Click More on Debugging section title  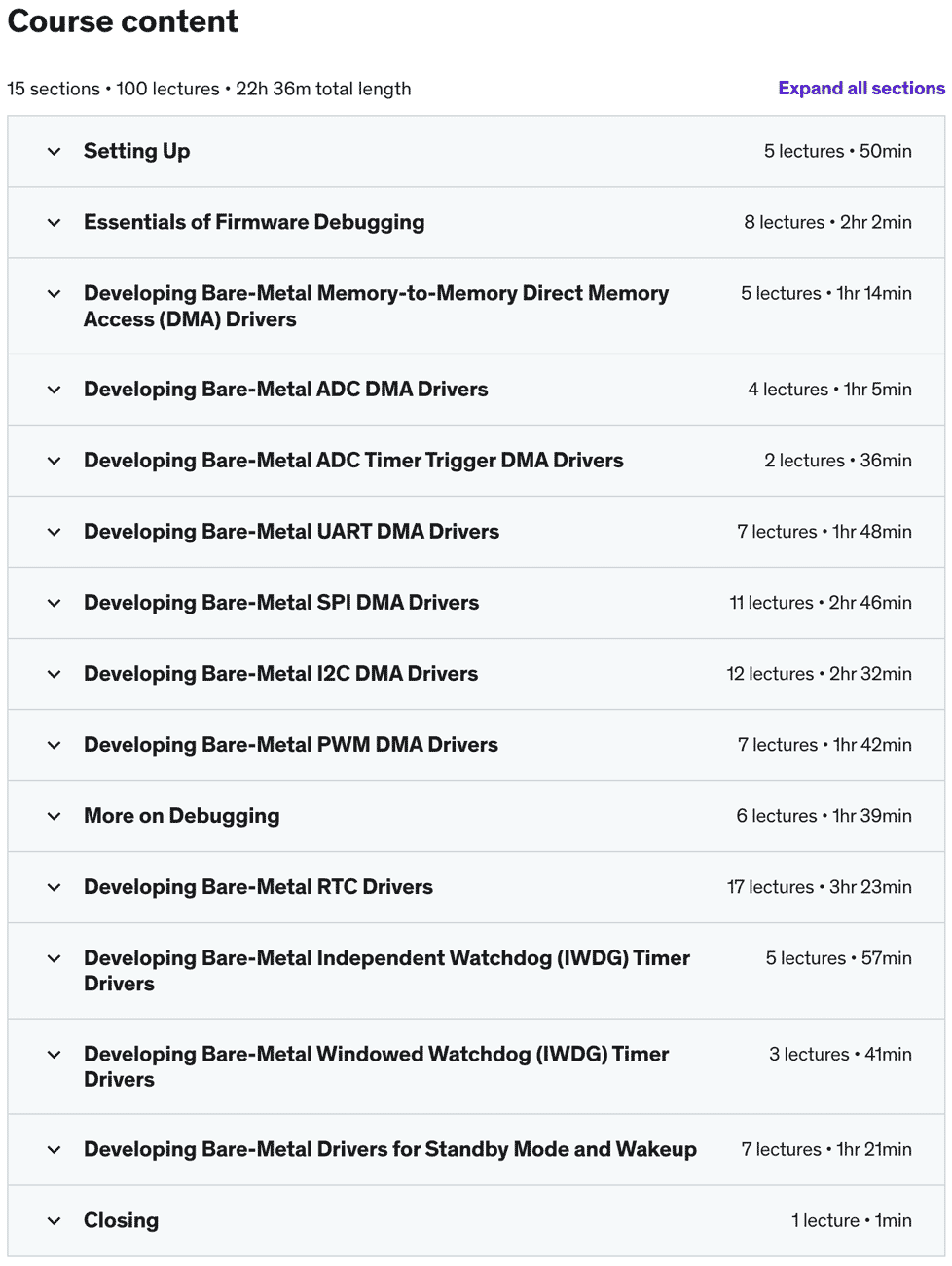[x=182, y=816]
